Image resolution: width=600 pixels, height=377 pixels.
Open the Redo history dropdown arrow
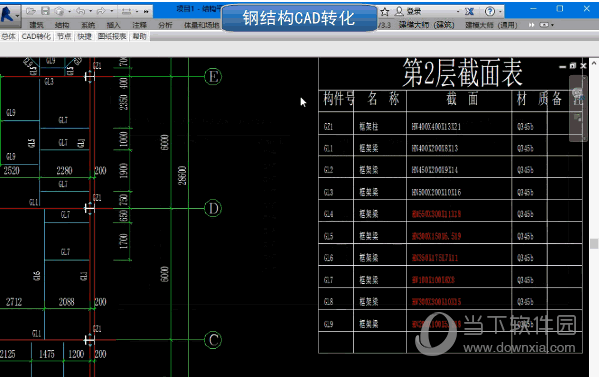click(x=111, y=11)
